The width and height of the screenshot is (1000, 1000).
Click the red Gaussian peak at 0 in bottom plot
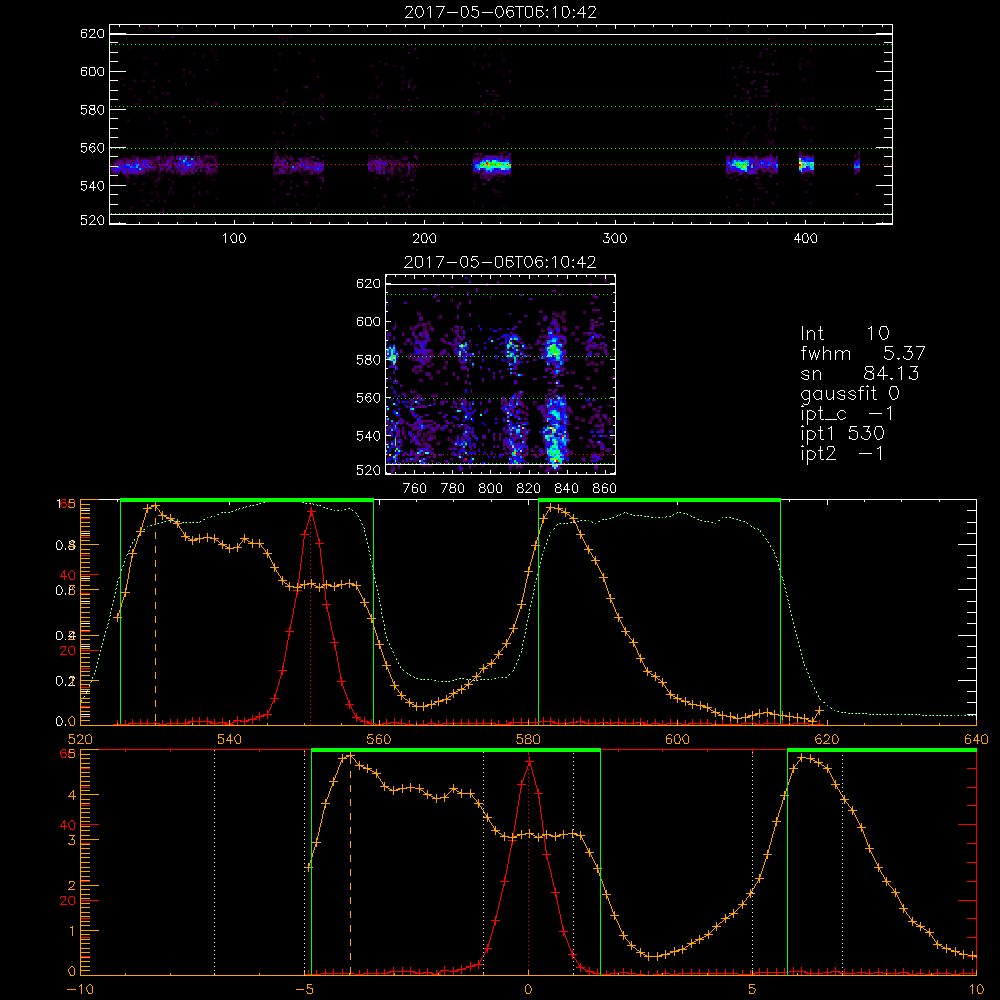[529, 761]
